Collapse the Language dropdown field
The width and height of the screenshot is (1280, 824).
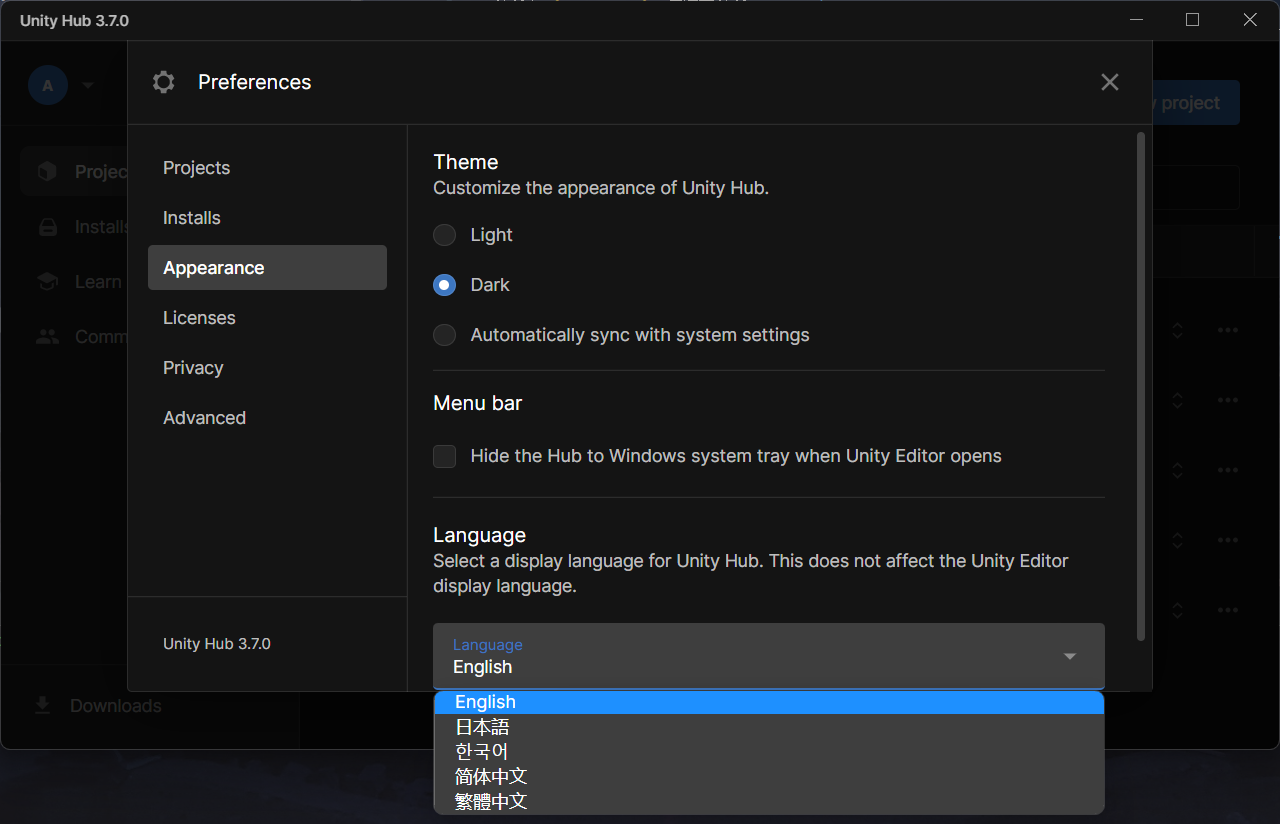click(769, 656)
